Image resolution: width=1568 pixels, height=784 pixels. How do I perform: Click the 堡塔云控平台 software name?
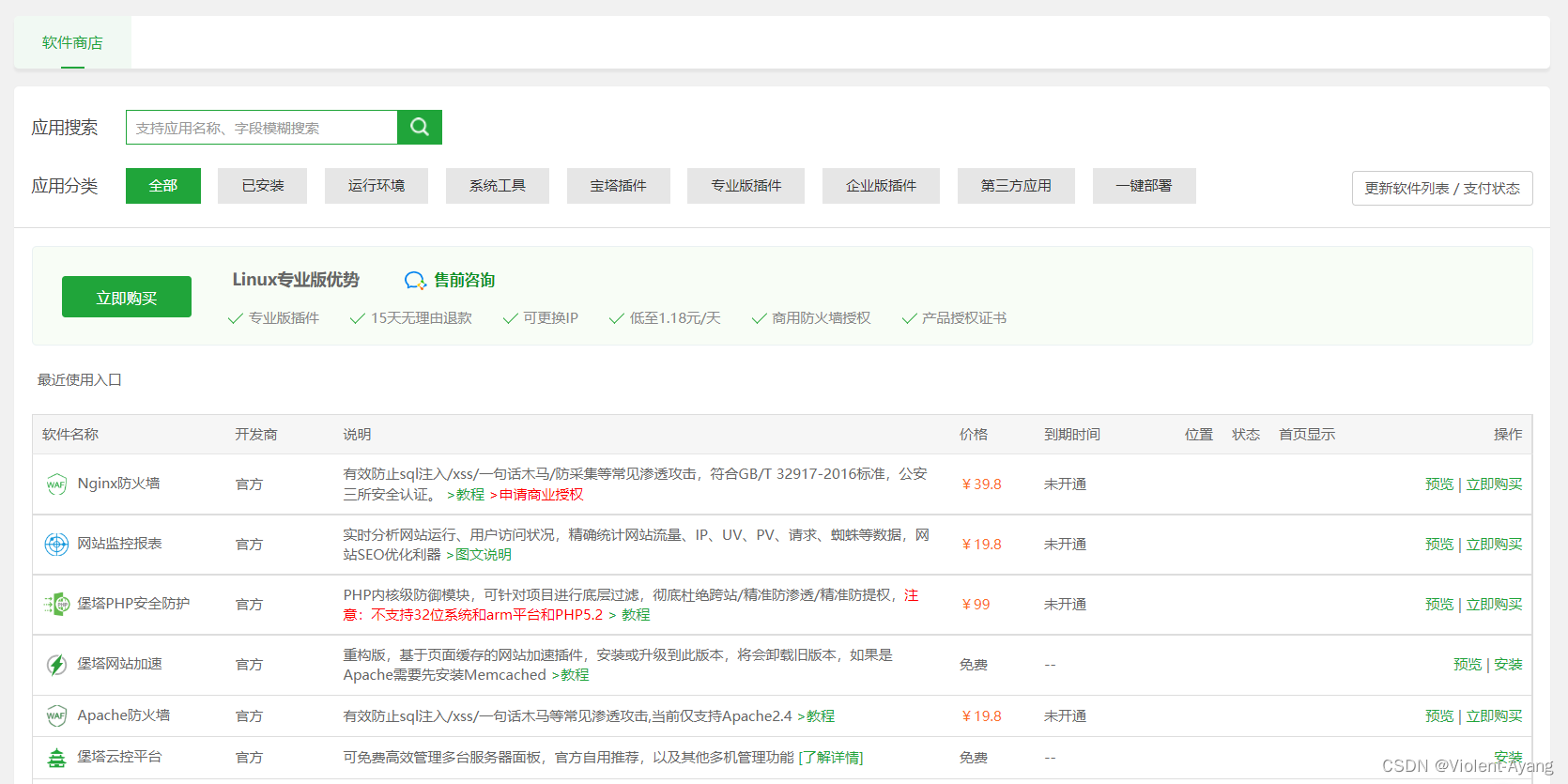(119, 757)
